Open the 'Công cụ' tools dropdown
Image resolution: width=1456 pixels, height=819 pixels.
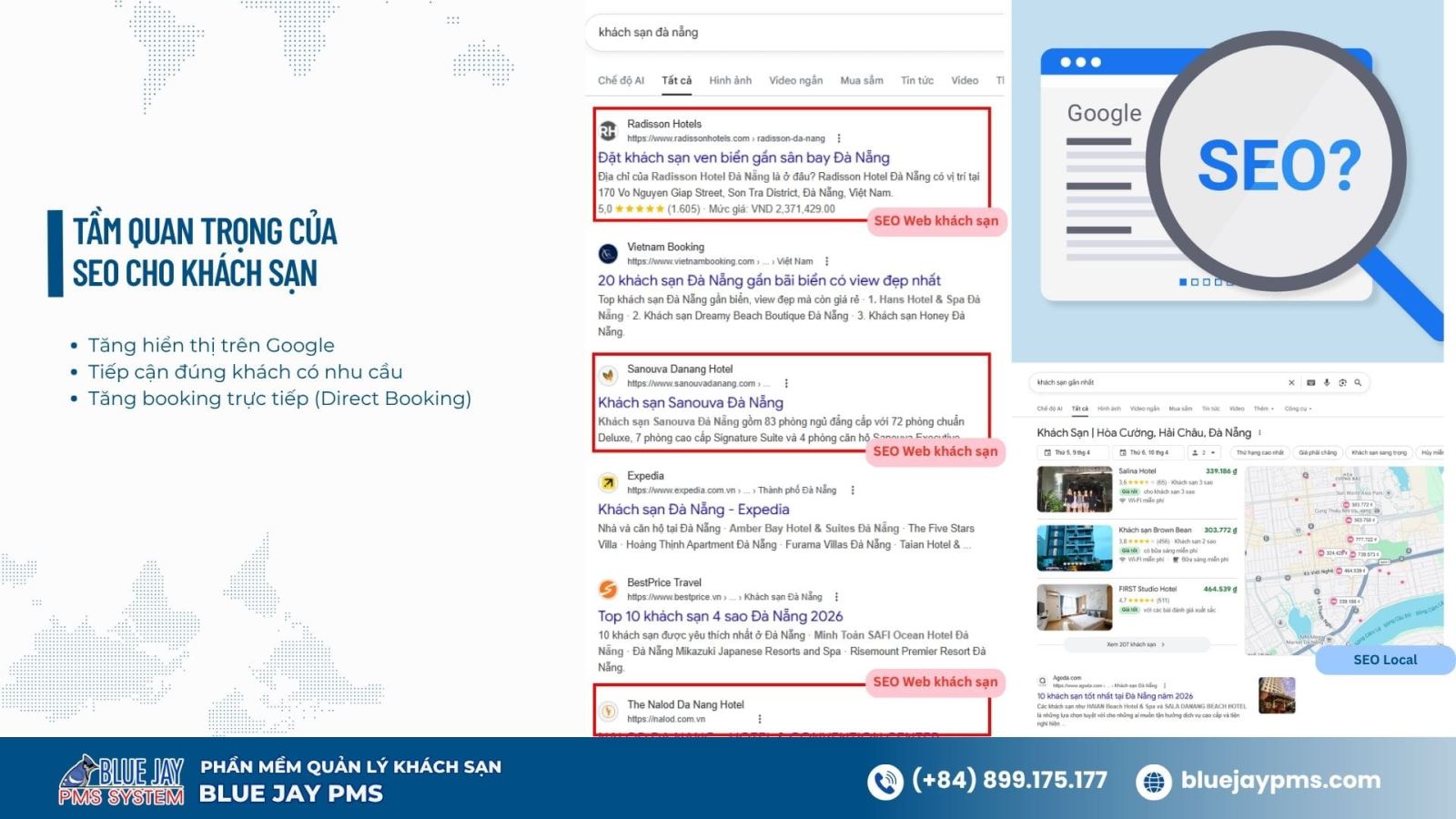(1298, 409)
